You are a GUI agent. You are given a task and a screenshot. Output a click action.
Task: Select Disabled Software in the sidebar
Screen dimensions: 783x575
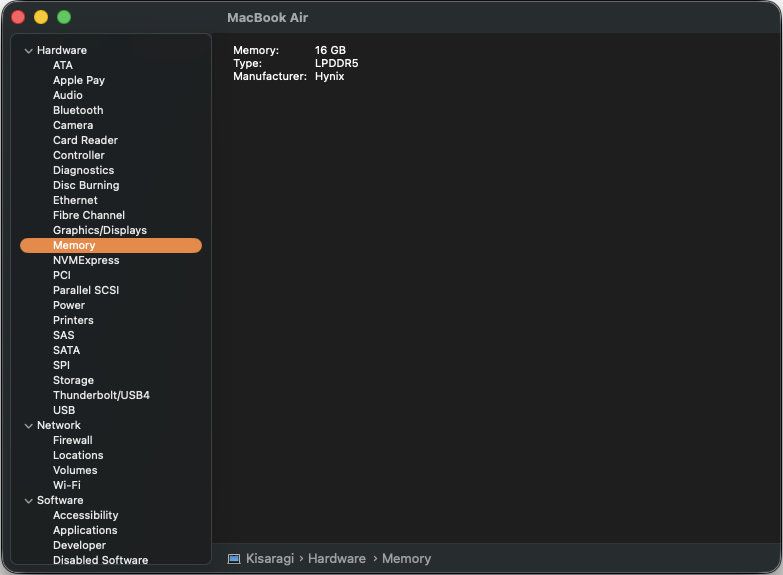pyautogui.click(x=100, y=560)
